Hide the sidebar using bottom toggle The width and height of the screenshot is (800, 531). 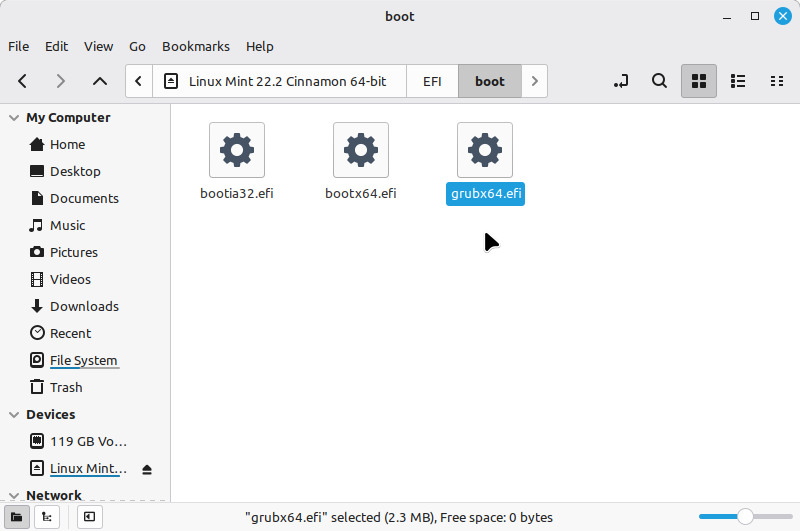[89, 517]
